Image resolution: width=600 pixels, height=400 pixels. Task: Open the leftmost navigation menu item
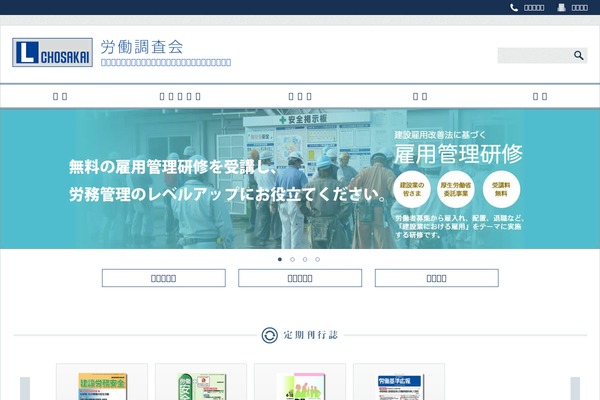(x=60, y=96)
